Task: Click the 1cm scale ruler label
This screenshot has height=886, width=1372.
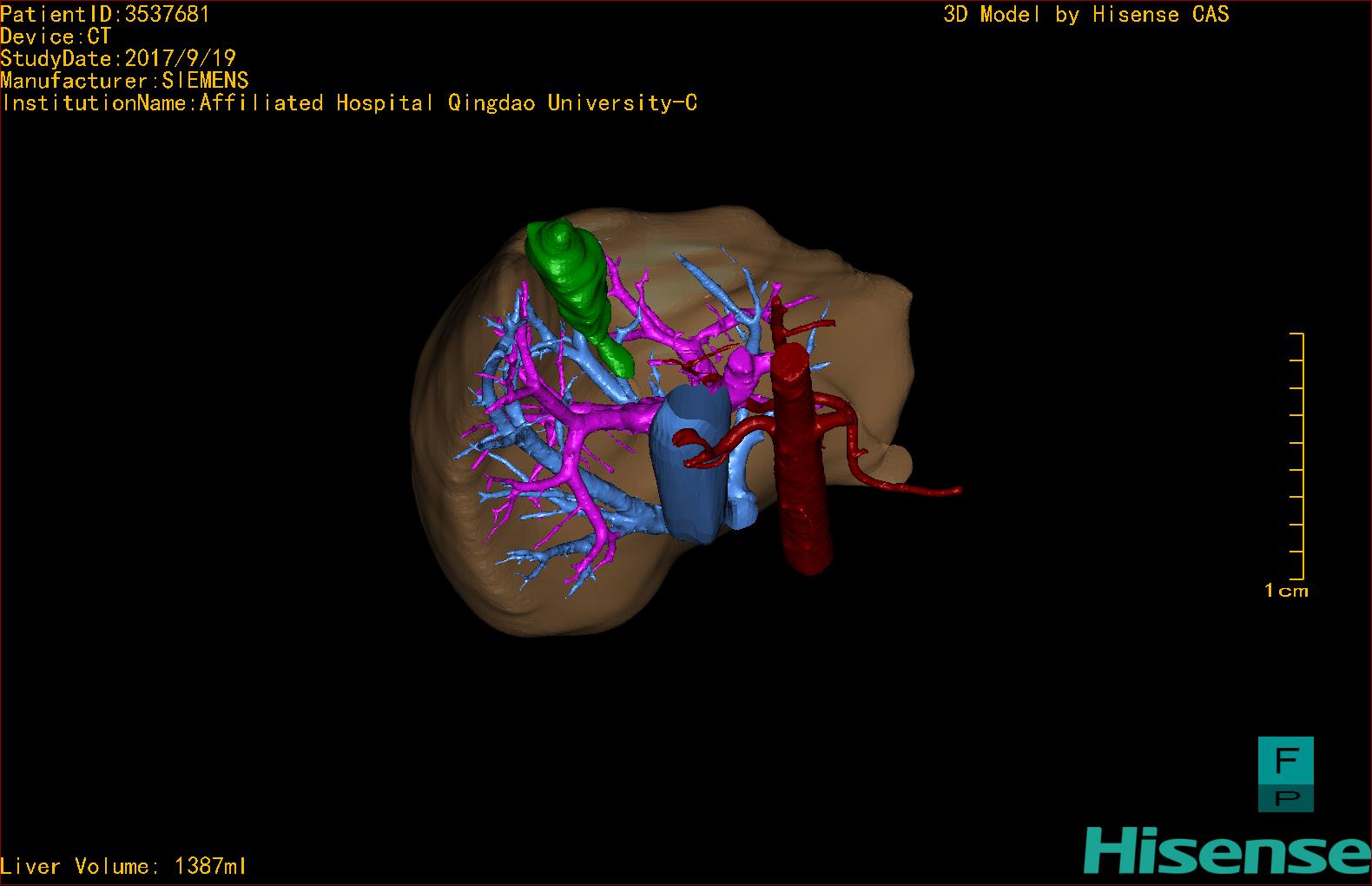Action: tap(1286, 591)
